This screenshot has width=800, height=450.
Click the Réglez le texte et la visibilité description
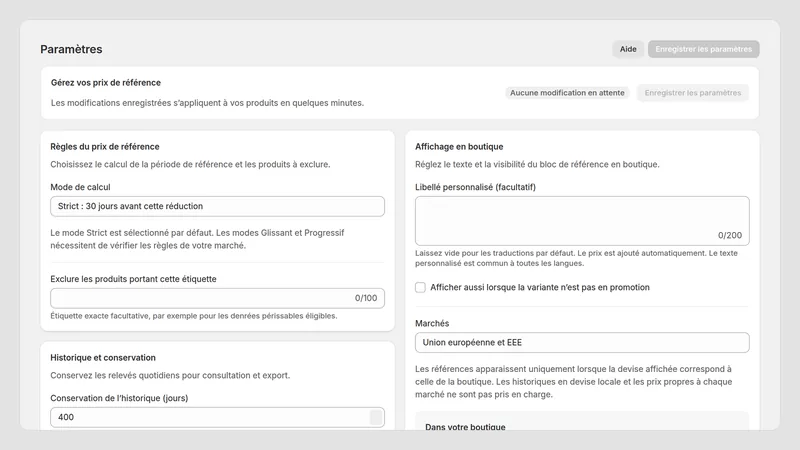537,164
